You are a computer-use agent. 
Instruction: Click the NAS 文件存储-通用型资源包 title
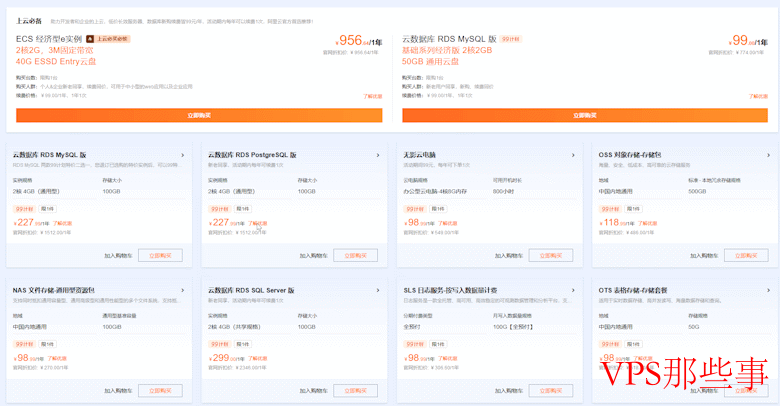[54, 291]
